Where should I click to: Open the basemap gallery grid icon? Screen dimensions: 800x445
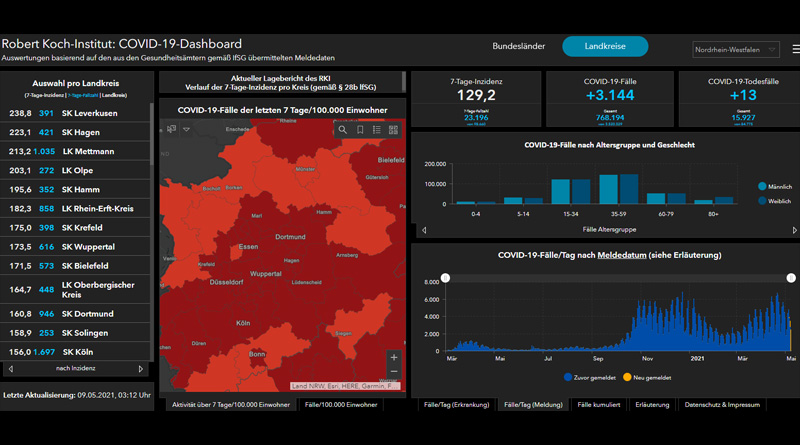coord(393,130)
